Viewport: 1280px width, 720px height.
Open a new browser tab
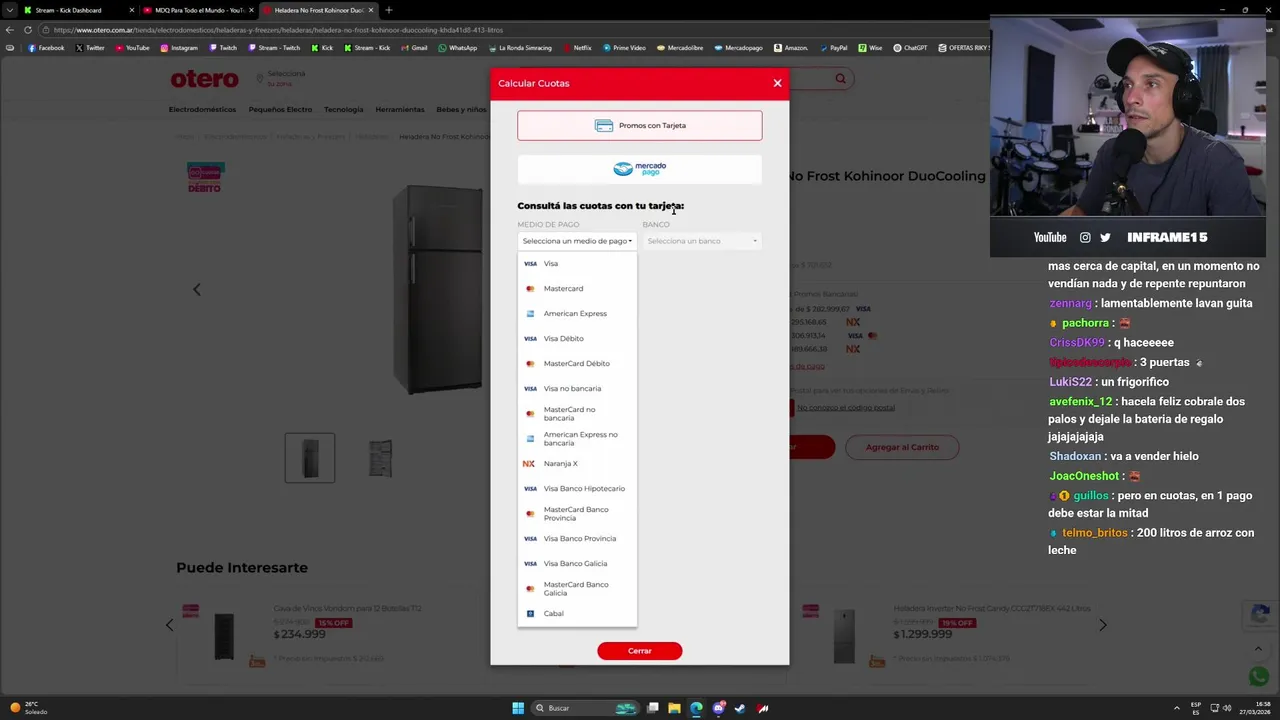388,10
